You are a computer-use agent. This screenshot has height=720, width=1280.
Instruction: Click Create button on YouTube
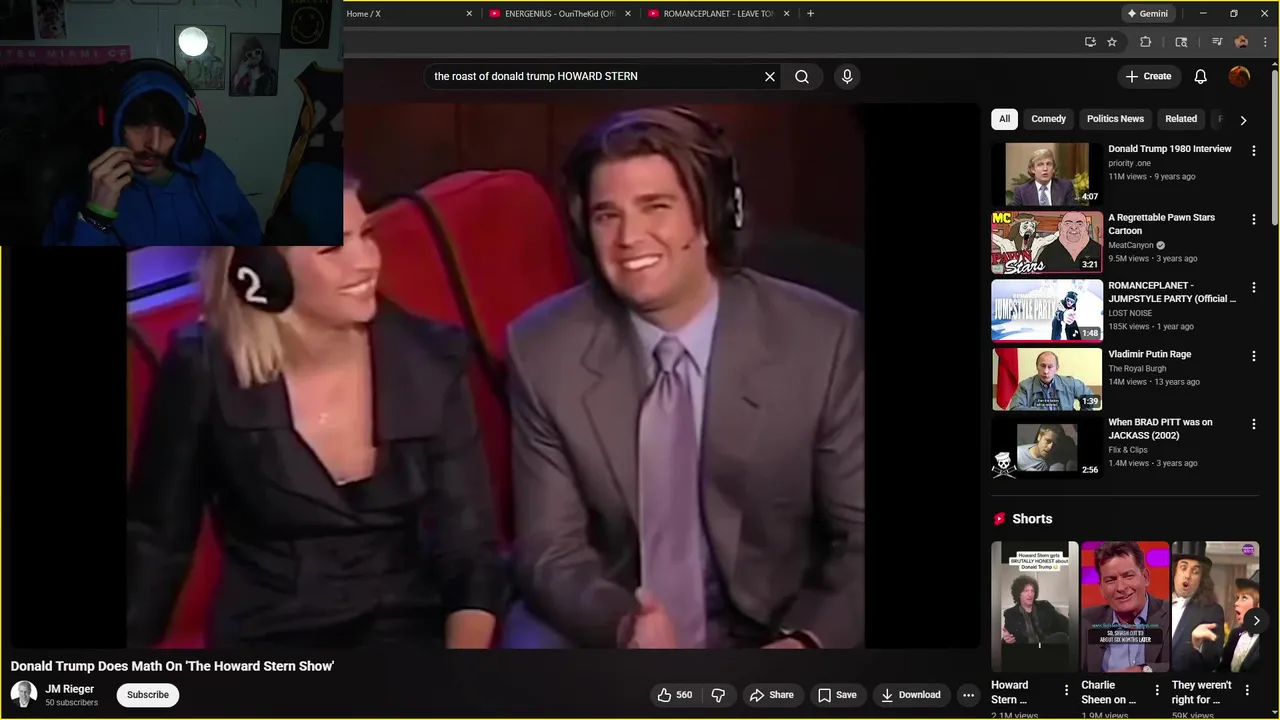(x=1148, y=76)
